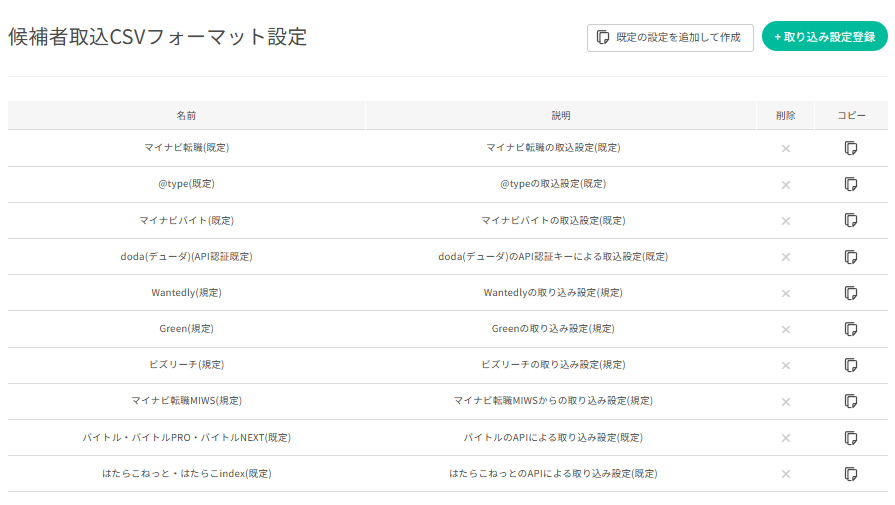Copy the doda(デューダ) API setting
This screenshot has width=895, height=505.
pyautogui.click(x=851, y=257)
